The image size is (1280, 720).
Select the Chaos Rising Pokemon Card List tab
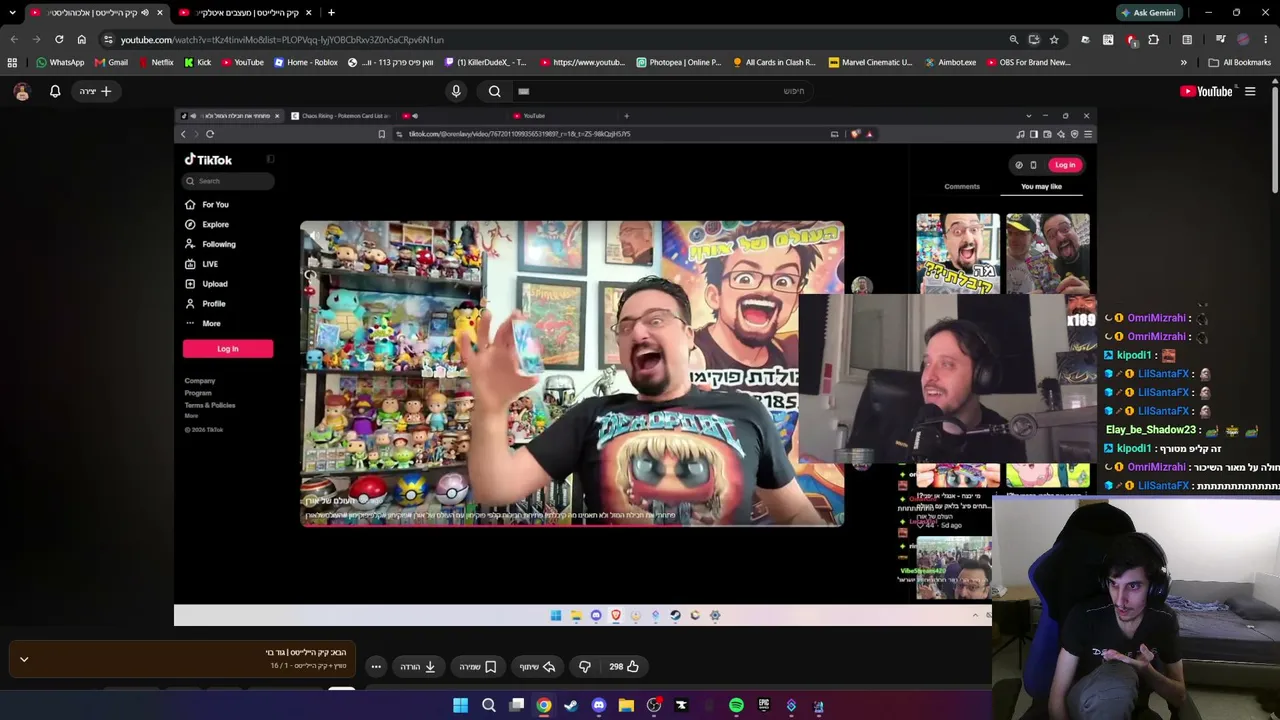tap(340, 116)
